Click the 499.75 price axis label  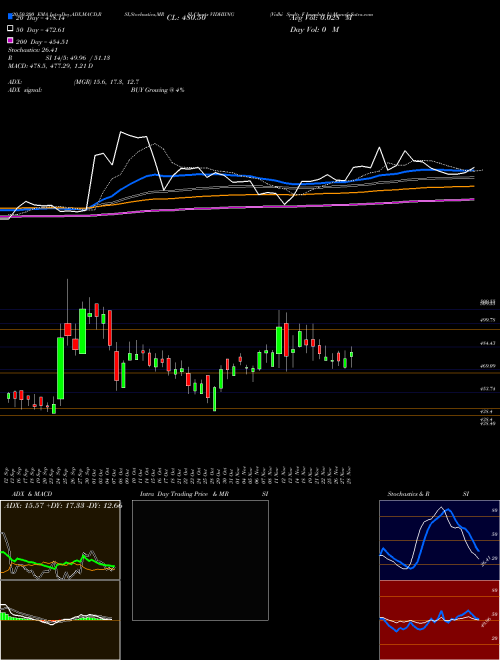click(x=487, y=320)
